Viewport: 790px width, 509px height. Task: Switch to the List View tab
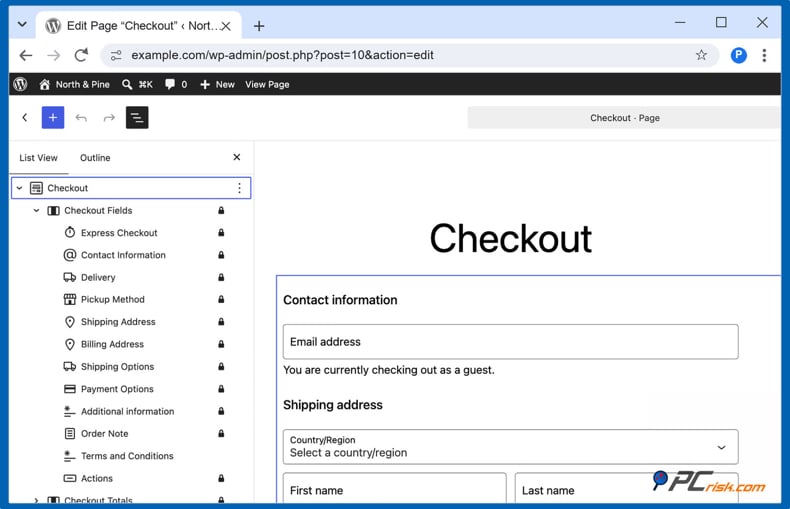39,158
